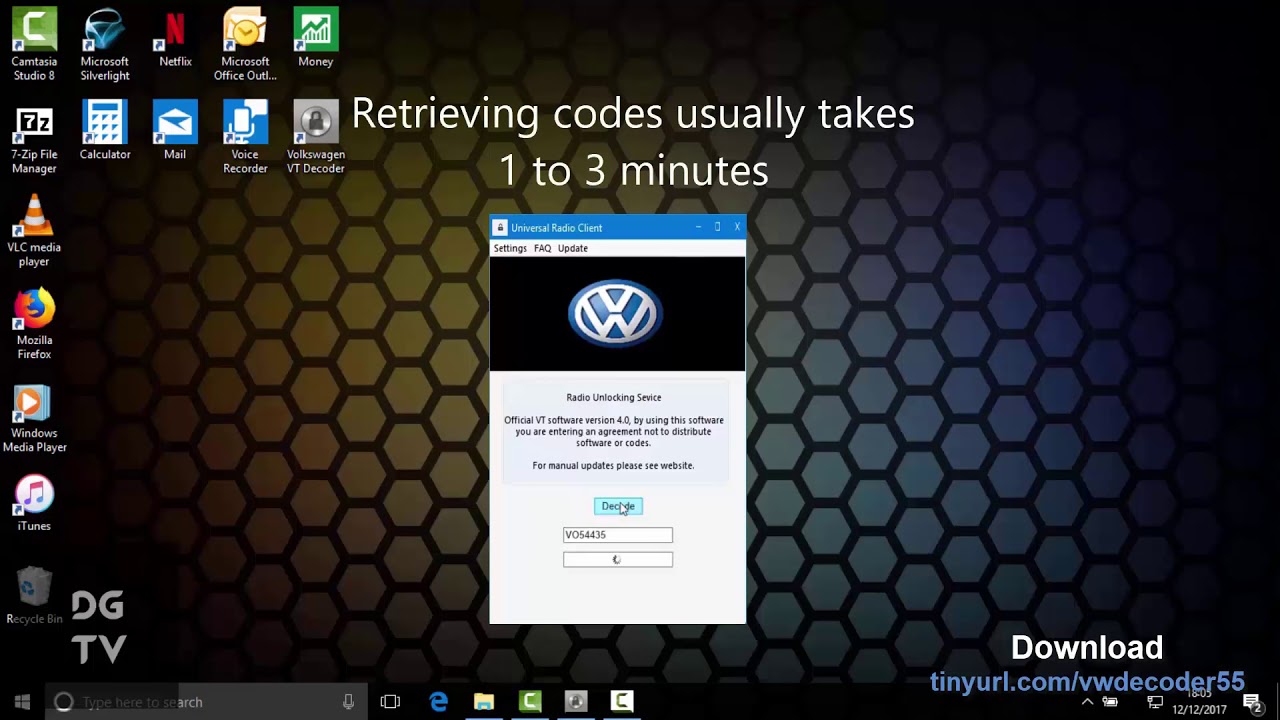
Task: Open Mozilla Firefox desktop shortcut
Action: pyautogui.click(x=34, y=324)
